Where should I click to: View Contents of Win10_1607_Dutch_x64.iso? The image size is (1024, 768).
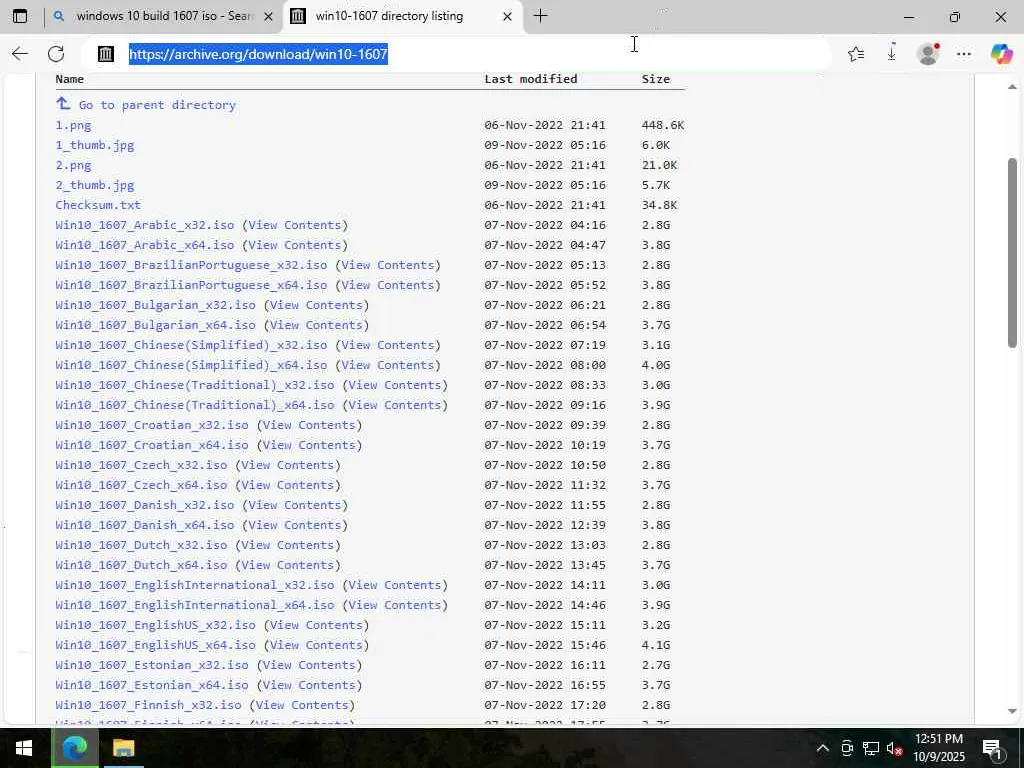287,566
